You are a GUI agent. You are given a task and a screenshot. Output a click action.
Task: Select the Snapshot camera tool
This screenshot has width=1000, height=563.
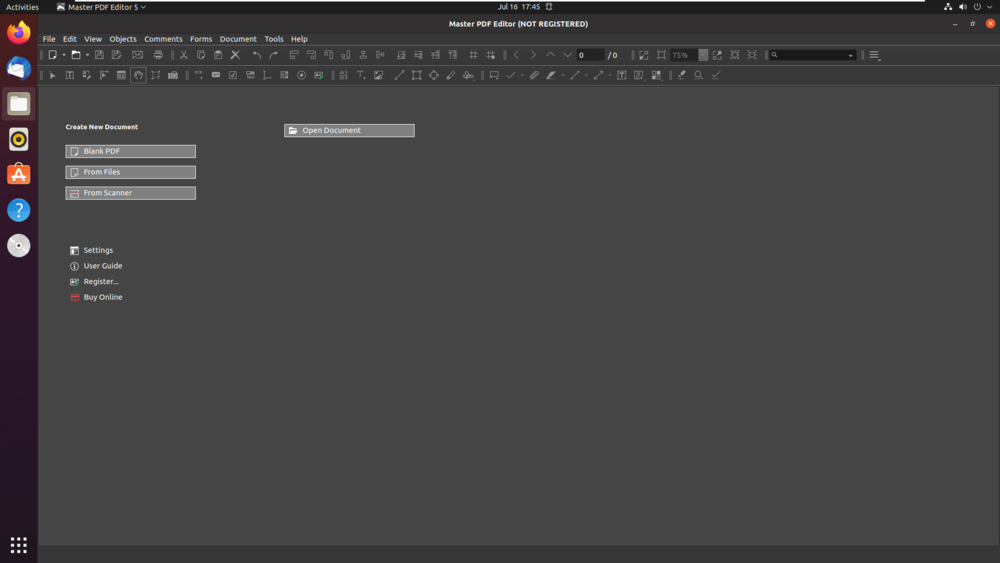(x=173, y=75)
